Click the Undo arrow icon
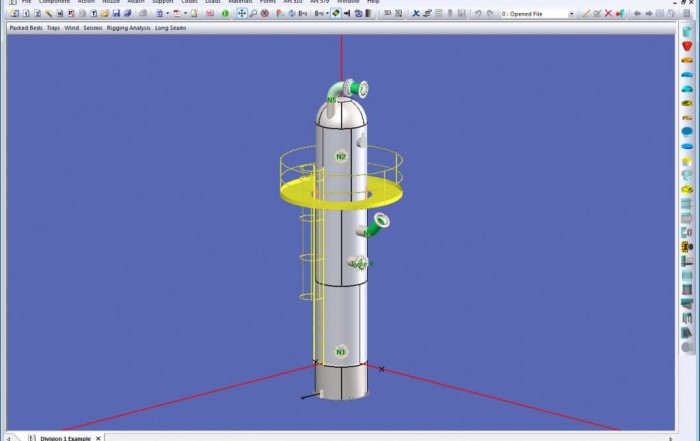 (x=478, y=14)
